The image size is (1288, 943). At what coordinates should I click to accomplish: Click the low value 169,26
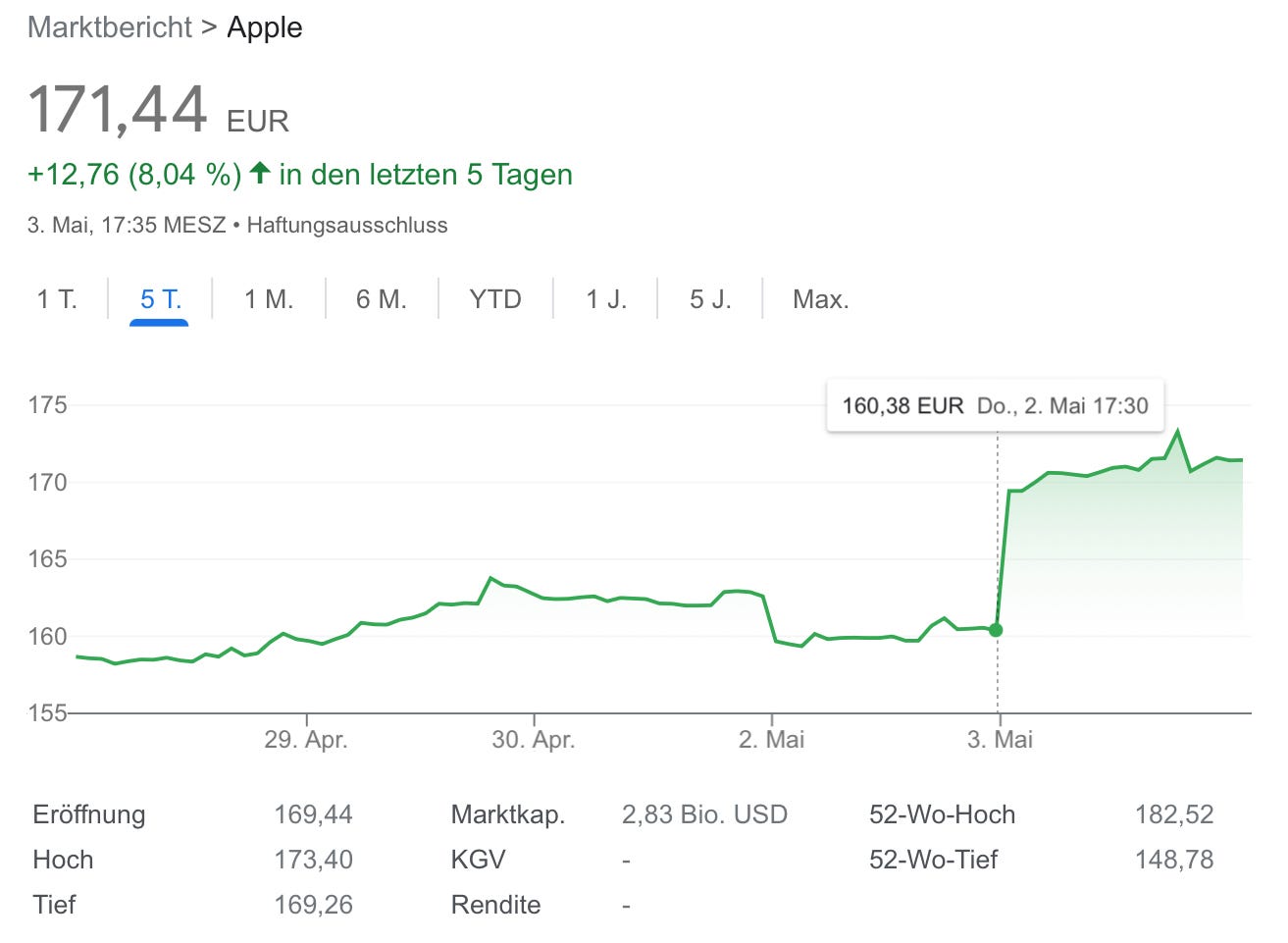tap(313, 905)
